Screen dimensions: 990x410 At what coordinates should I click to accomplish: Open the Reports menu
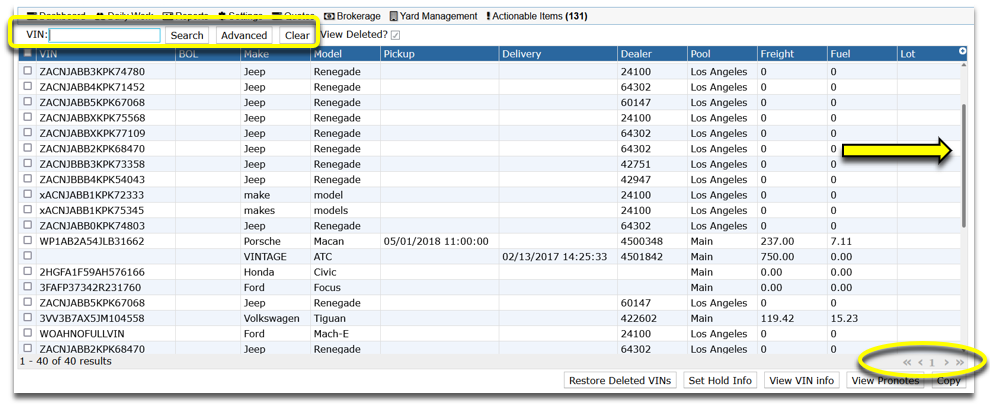pyautogui.click(x=186, y=16)
